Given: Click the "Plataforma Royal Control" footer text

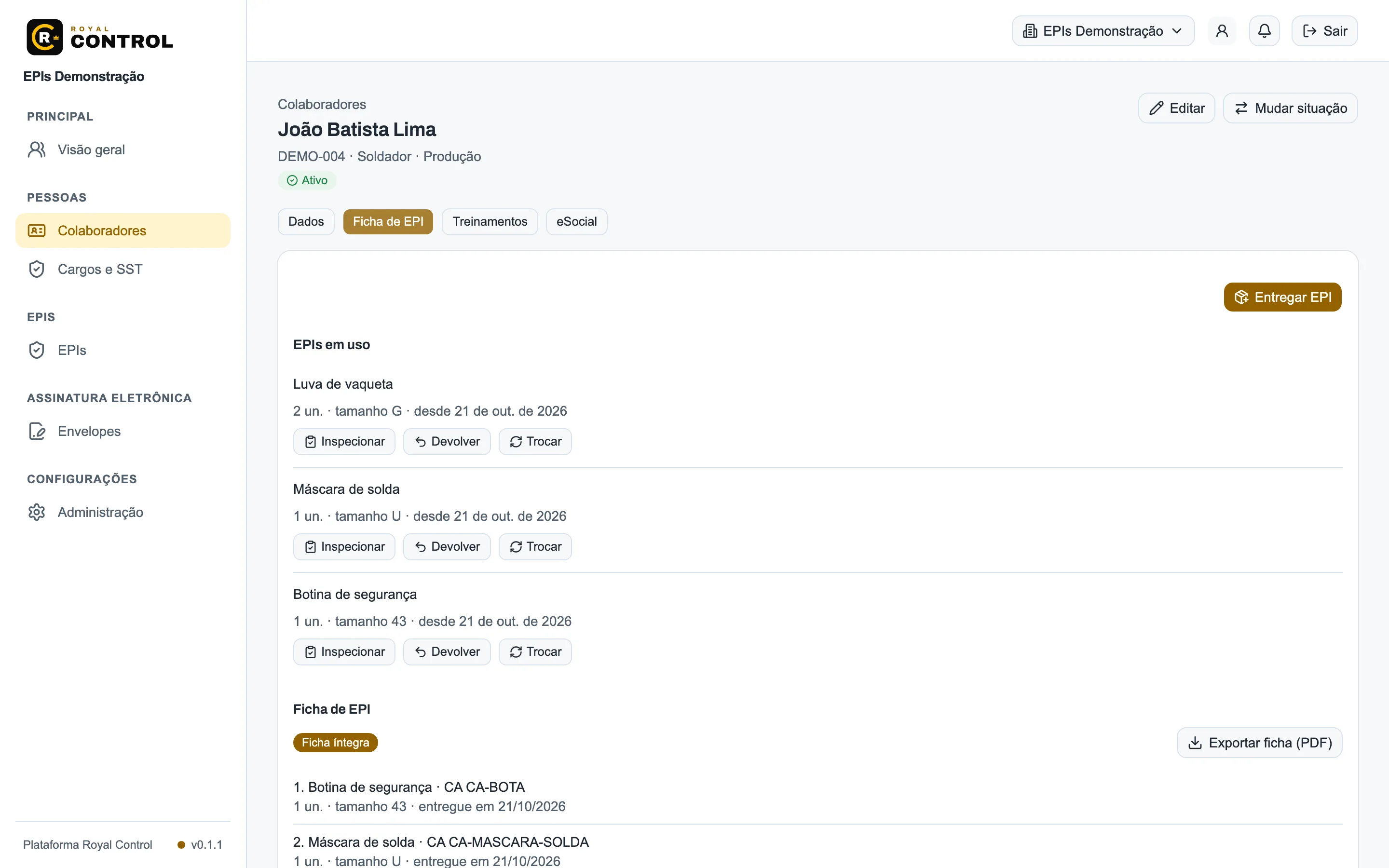Looking at the screenshot, I should coord(87,844).
